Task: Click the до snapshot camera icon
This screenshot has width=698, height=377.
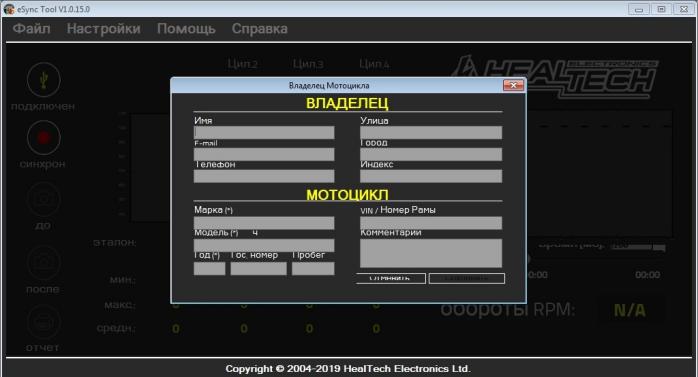Action: tap(44, 199)
